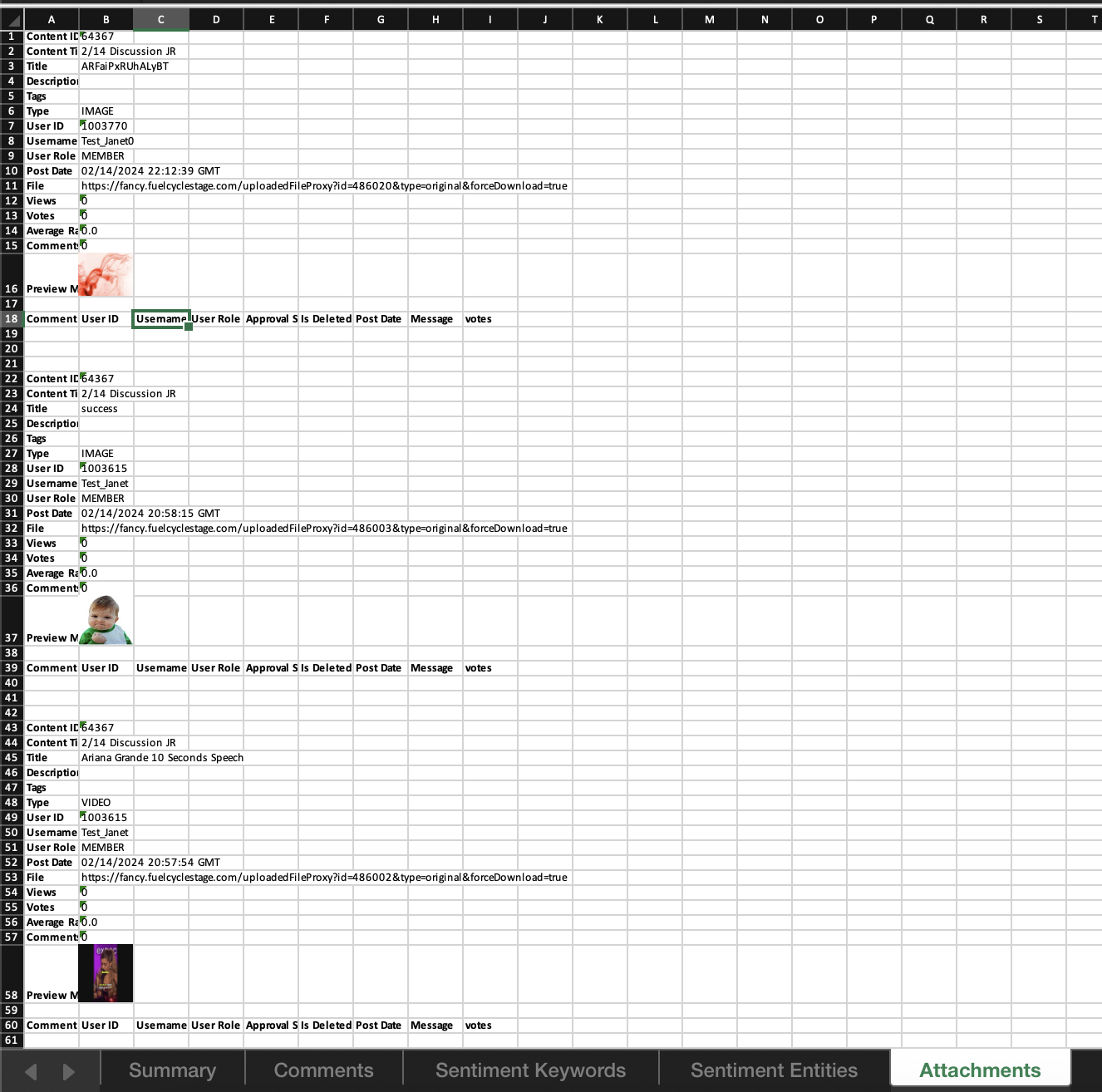Click the success kid preview thumbnail

click(x=106, y=620)
